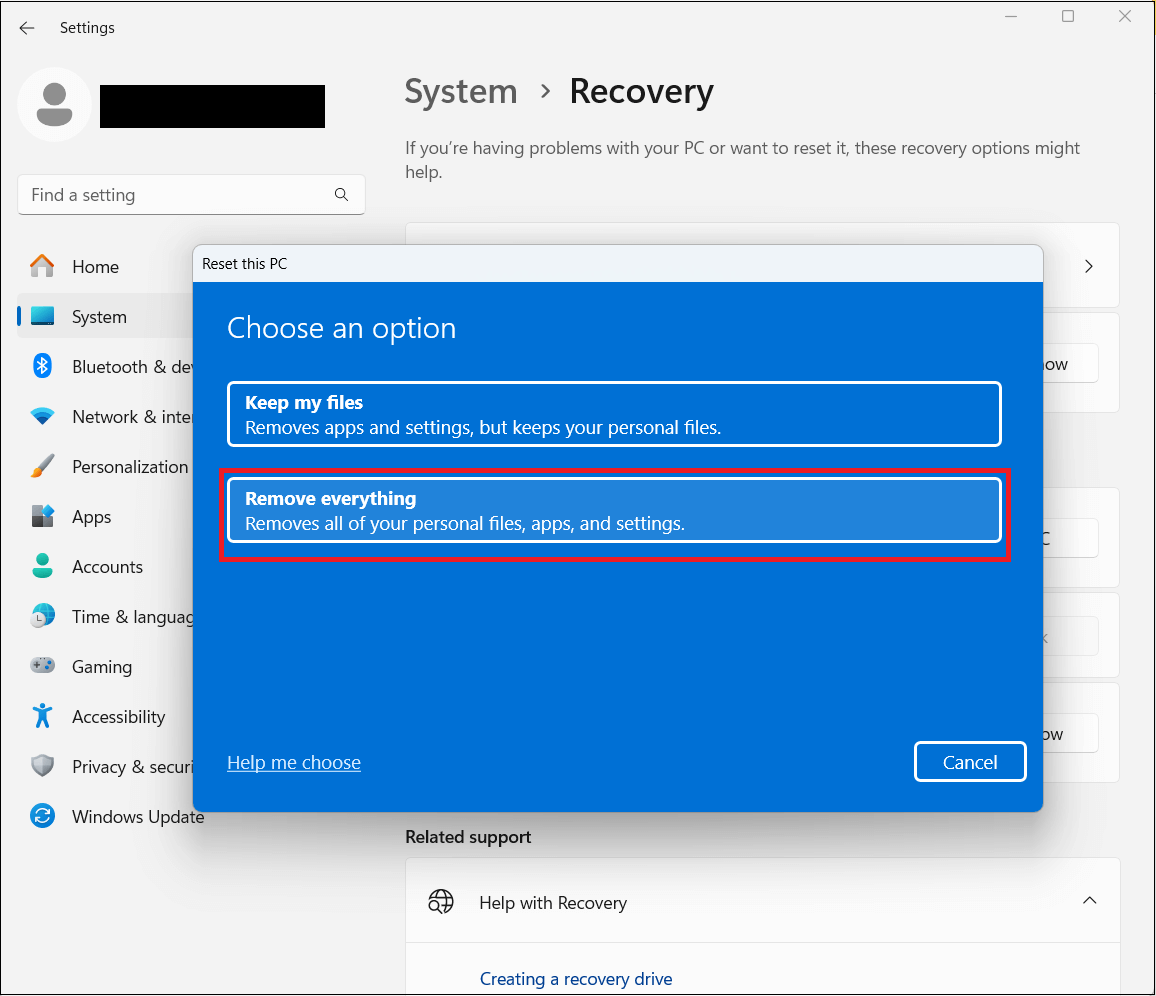The height and width of the screenshot is (996, 1156).
Task: Open the Help me choose link
Action: (293, 762)
